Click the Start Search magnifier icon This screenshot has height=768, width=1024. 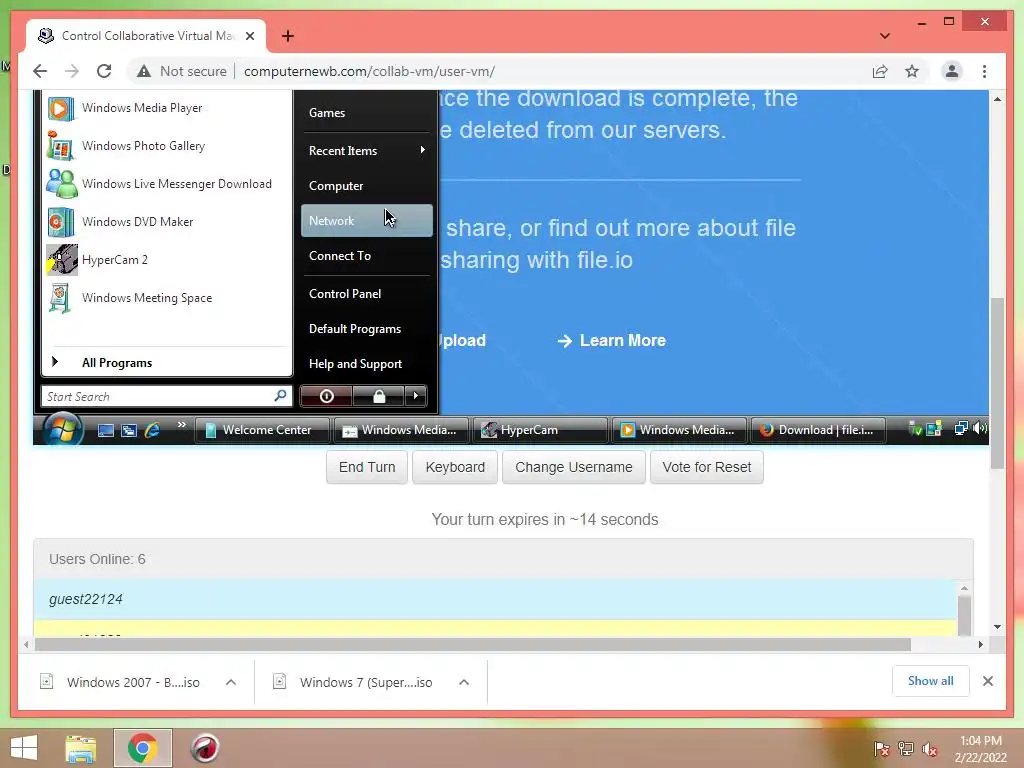coord(281,396)
